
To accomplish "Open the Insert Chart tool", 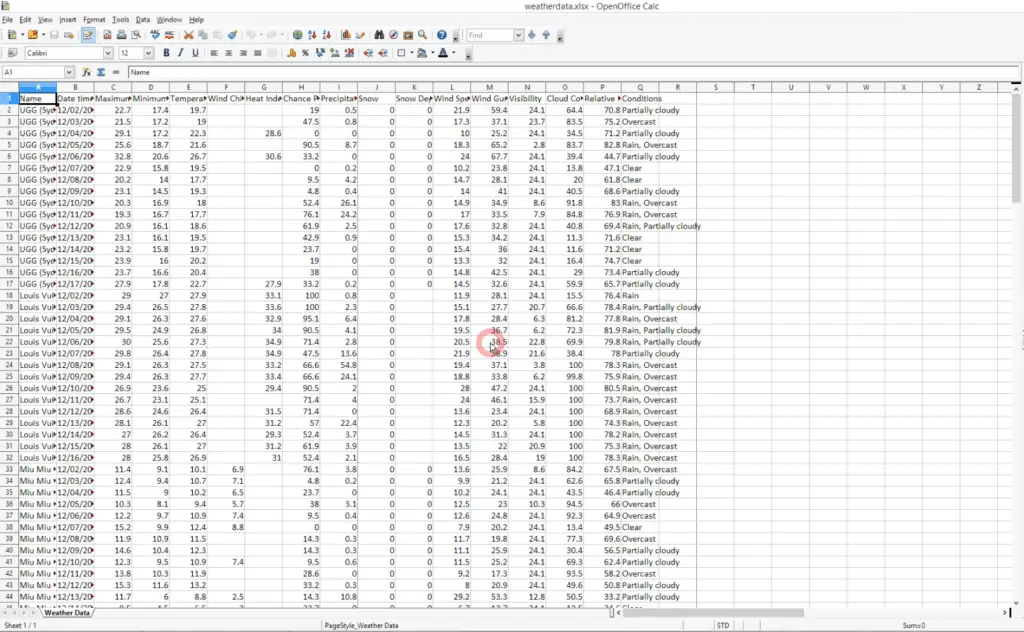I will 346,35.
